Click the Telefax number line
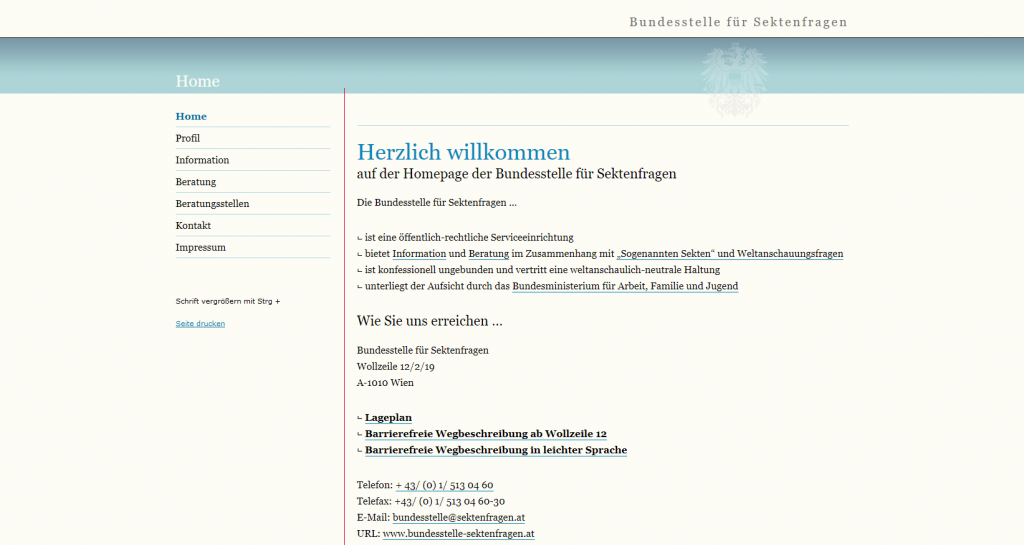Image resolution: width=1024 pixels, height=545 pixels. [430, 501]
